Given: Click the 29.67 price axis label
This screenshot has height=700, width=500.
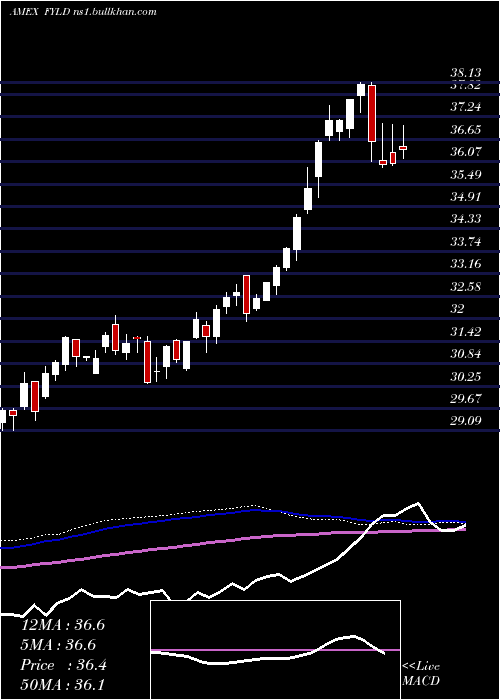Looking at the screenshot, I should coord(466,399).
